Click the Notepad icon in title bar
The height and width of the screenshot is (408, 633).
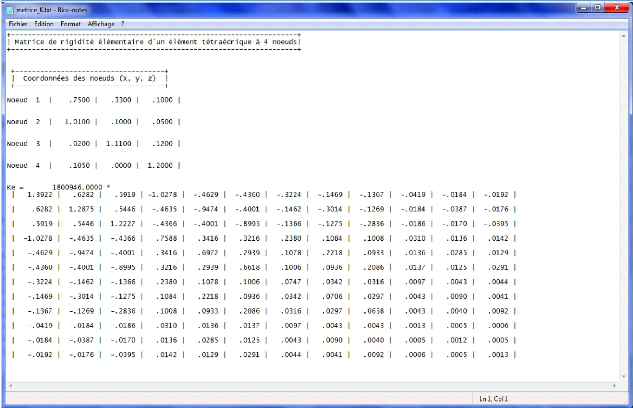9,8
